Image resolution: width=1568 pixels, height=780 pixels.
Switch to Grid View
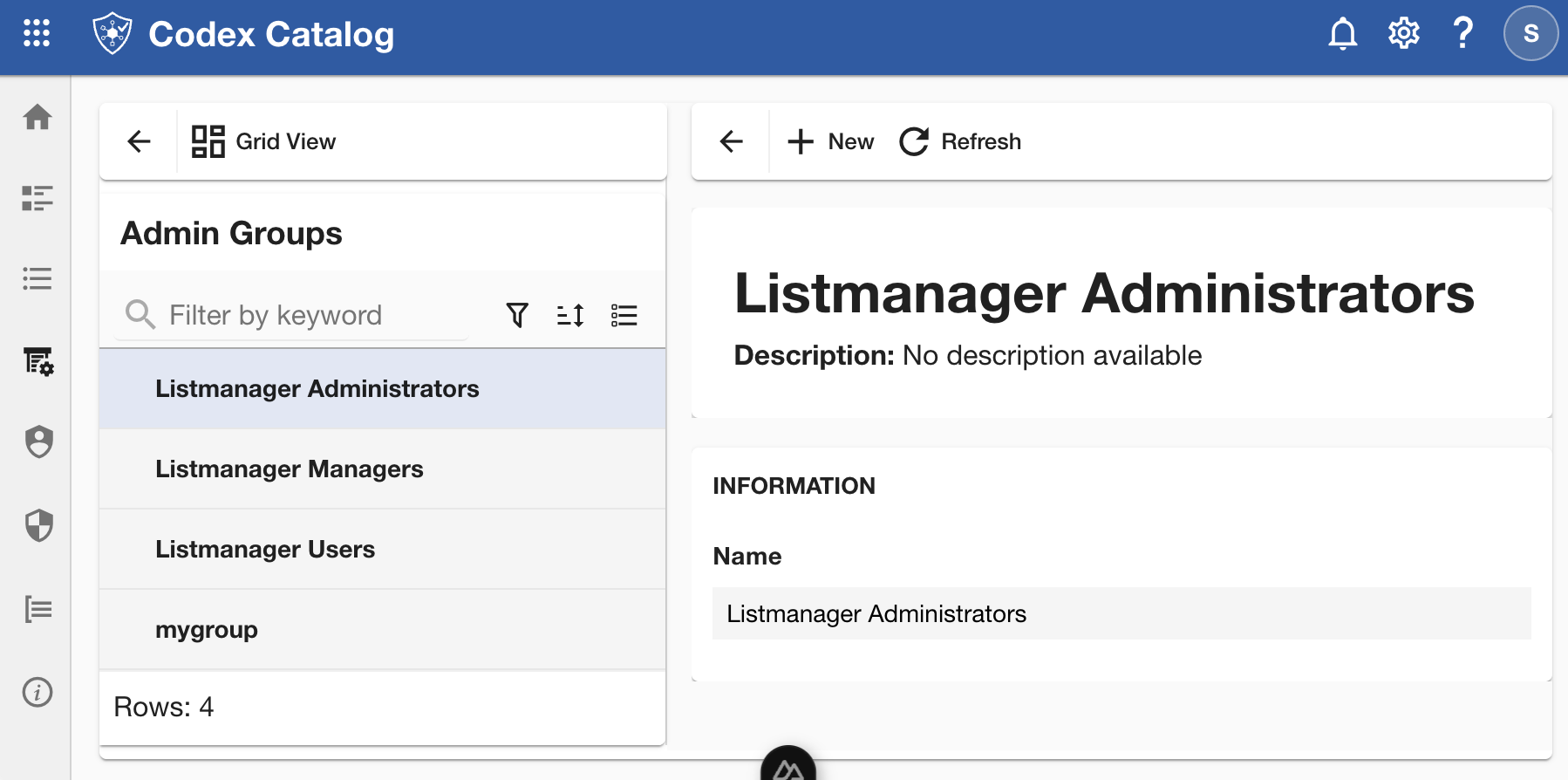[x=263, y=141]
